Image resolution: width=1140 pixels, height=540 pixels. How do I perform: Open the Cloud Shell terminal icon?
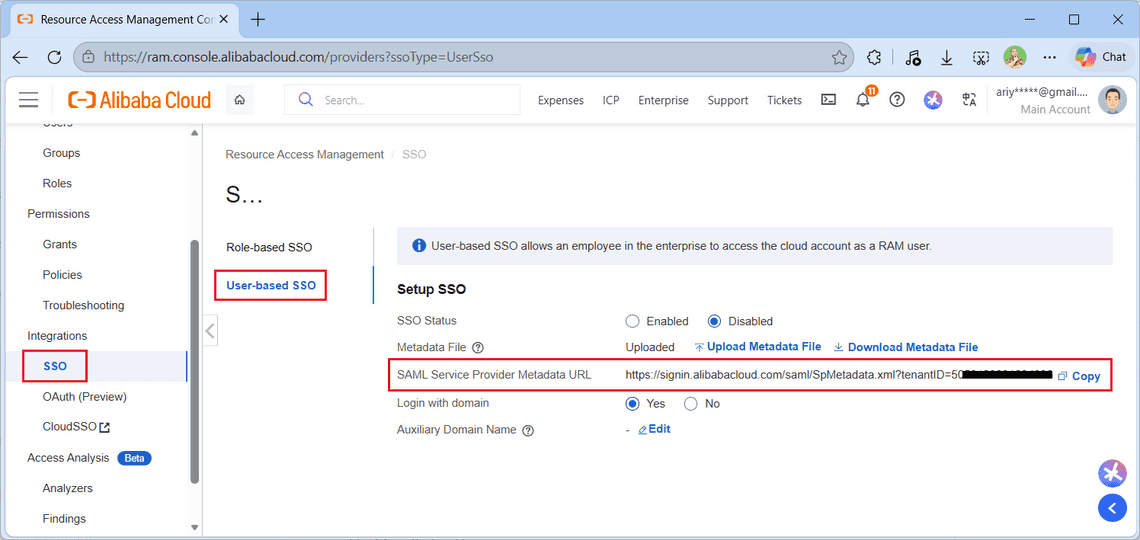click(x=828, y=100)
